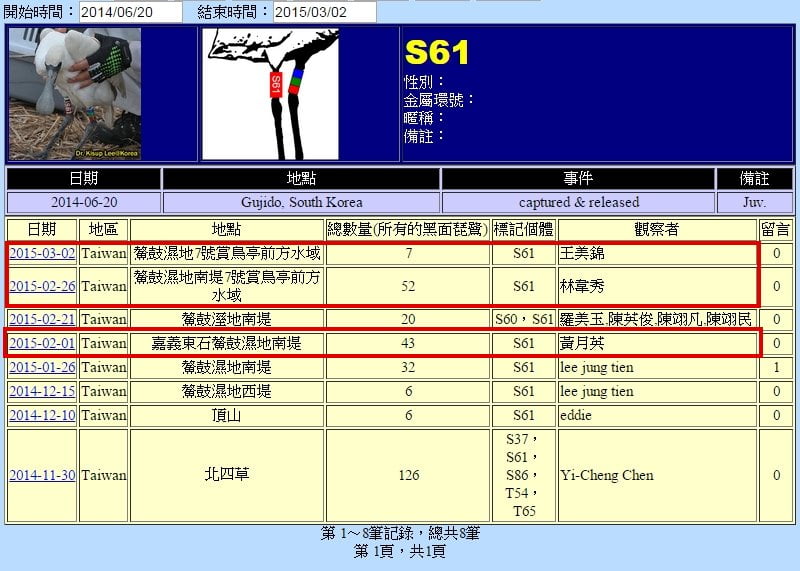This screenshot has width=800, height=571.
Task: Open the 2015-02-21 sighting record link
Action: (42, 319)
